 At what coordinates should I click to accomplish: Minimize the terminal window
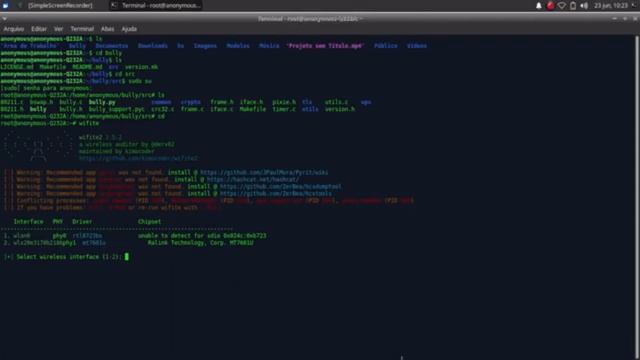615,19
